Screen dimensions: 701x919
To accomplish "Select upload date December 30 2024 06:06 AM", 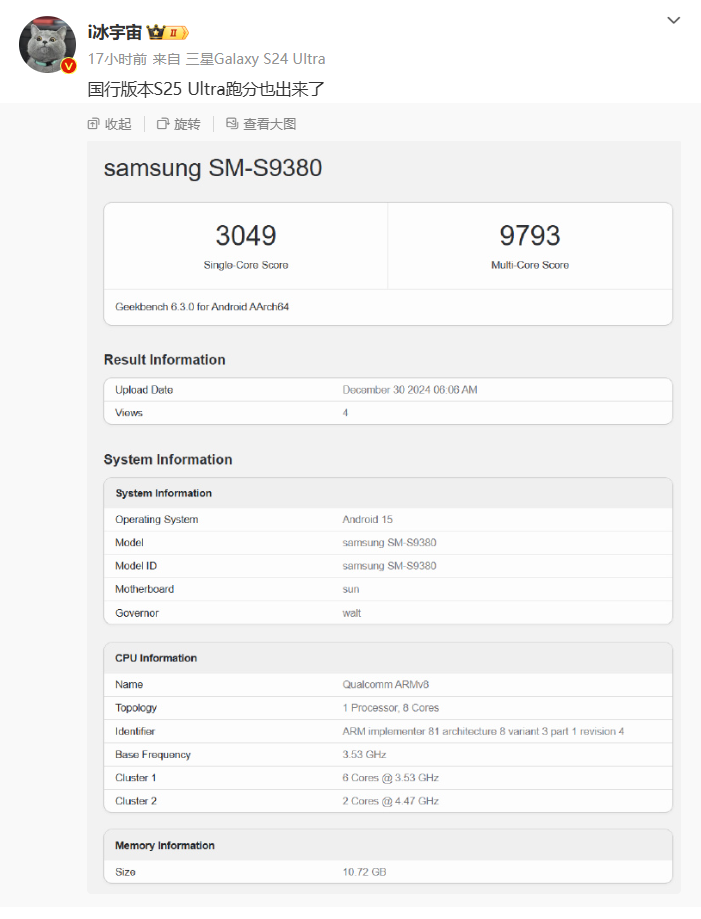I will click(410, 390).
